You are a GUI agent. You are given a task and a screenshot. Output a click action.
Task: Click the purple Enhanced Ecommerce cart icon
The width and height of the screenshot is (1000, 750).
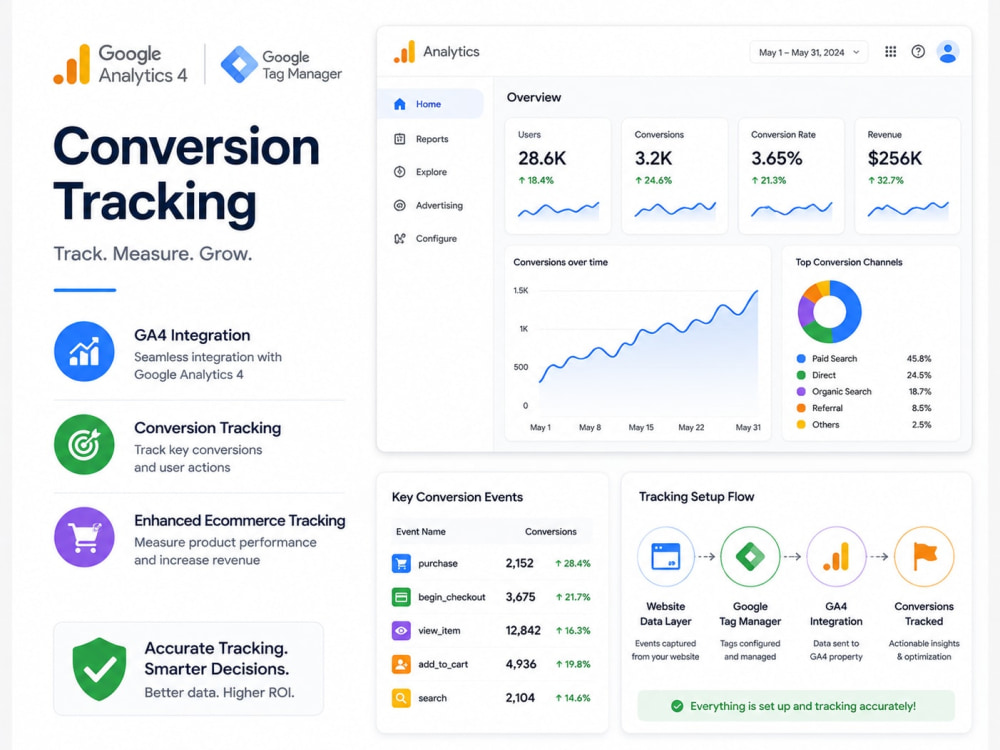click(84, 537)
